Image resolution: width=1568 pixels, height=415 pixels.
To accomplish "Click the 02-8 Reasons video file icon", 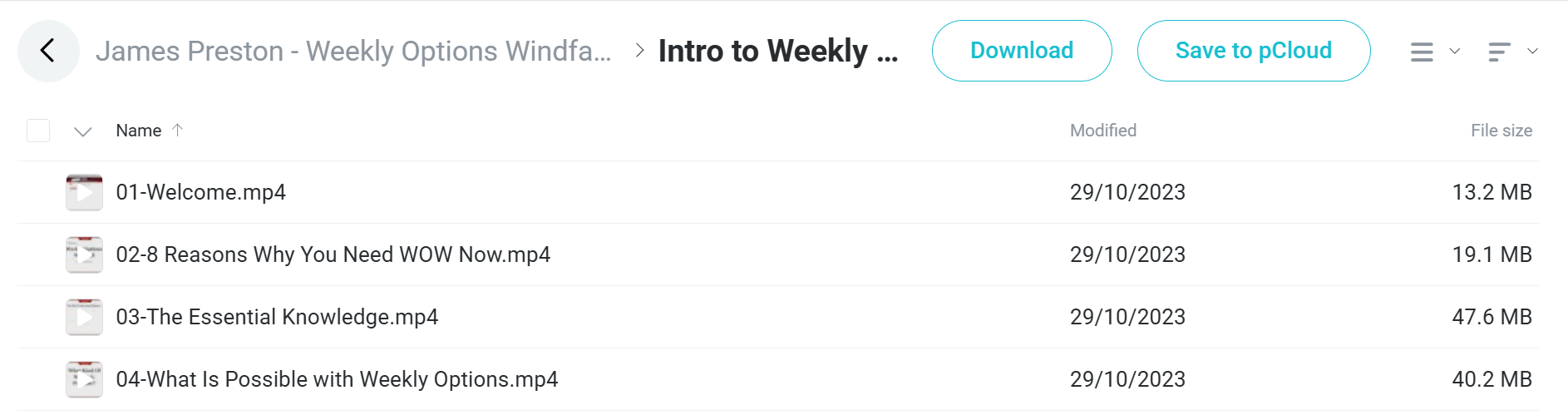I will [84, 254].
